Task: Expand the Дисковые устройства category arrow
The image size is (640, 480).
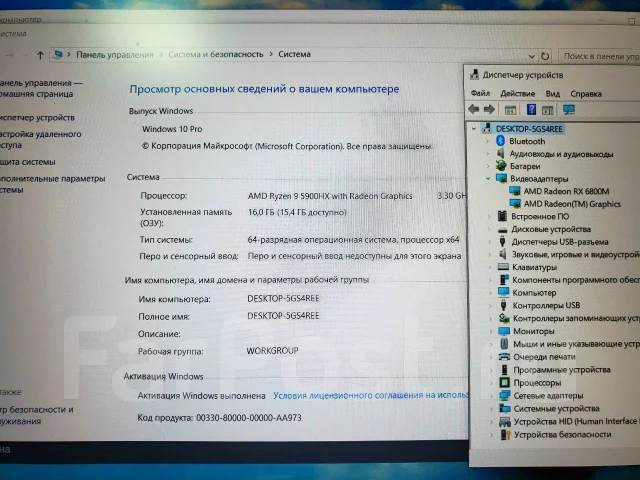Action: 489,229
